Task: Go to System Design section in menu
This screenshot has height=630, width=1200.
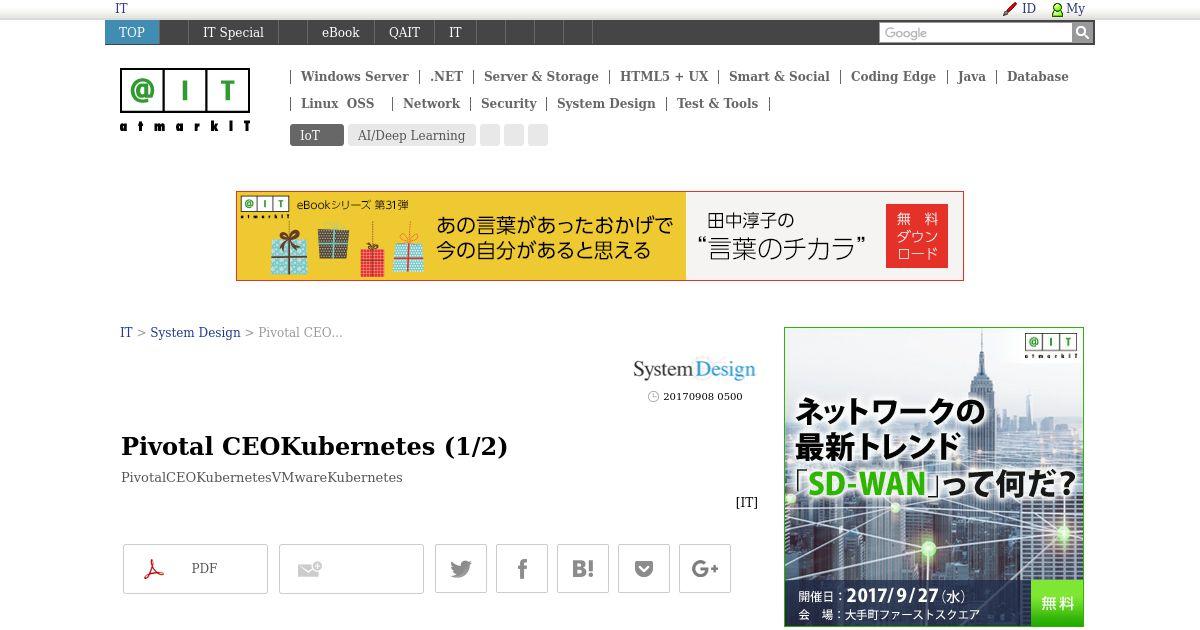Action: 606,103
